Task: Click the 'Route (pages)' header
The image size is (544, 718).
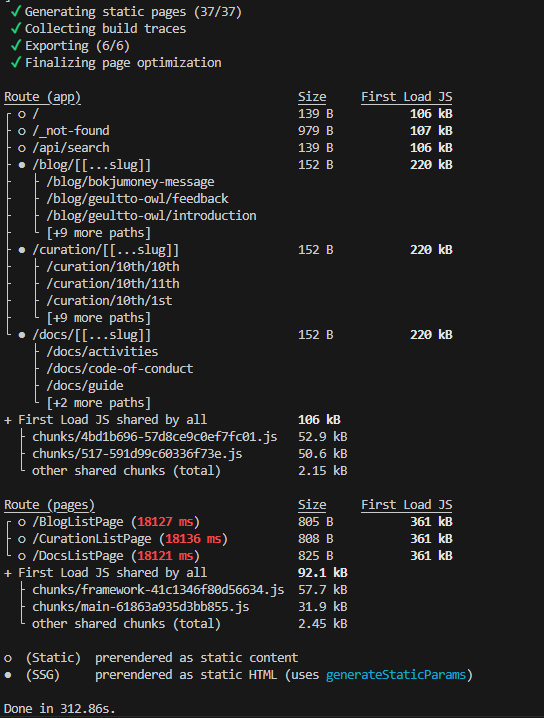Action: coord(49,505)
